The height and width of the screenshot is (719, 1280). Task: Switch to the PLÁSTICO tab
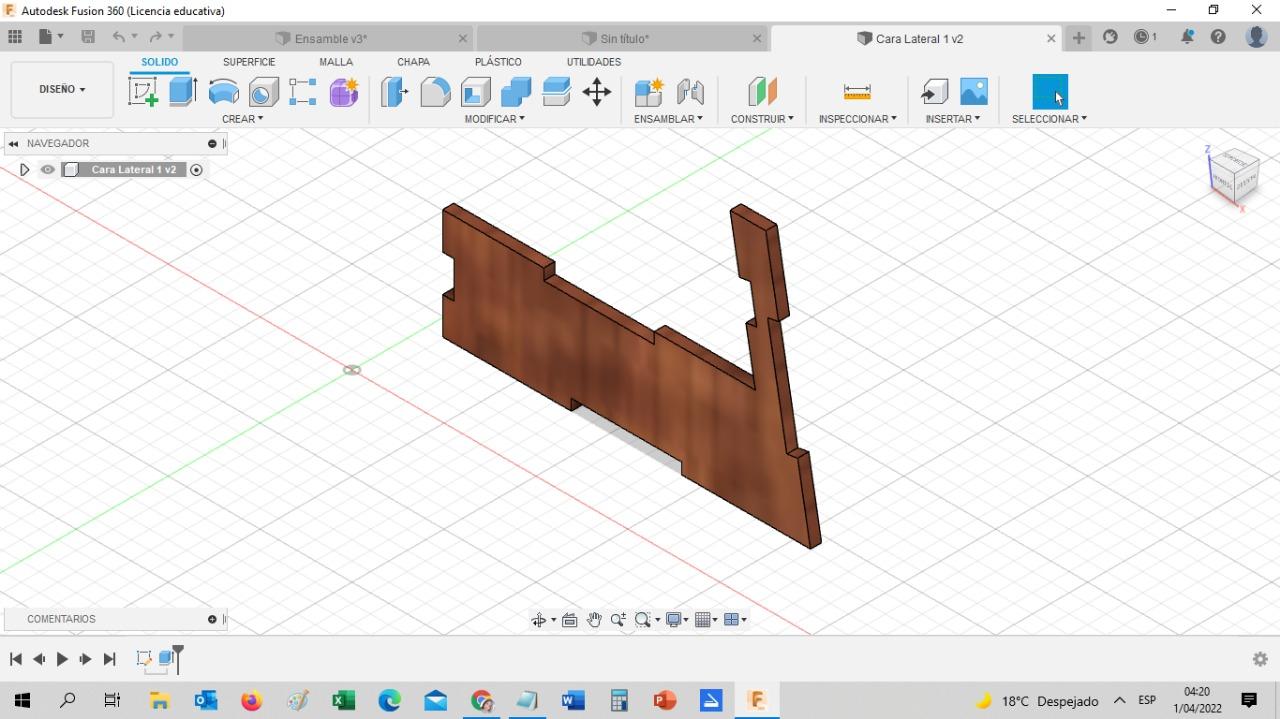click(x=498, y=62)
